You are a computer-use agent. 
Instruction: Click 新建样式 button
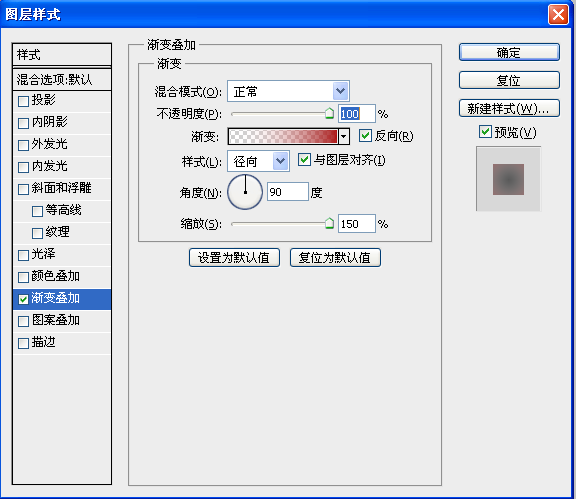click(x=509, y=108)
